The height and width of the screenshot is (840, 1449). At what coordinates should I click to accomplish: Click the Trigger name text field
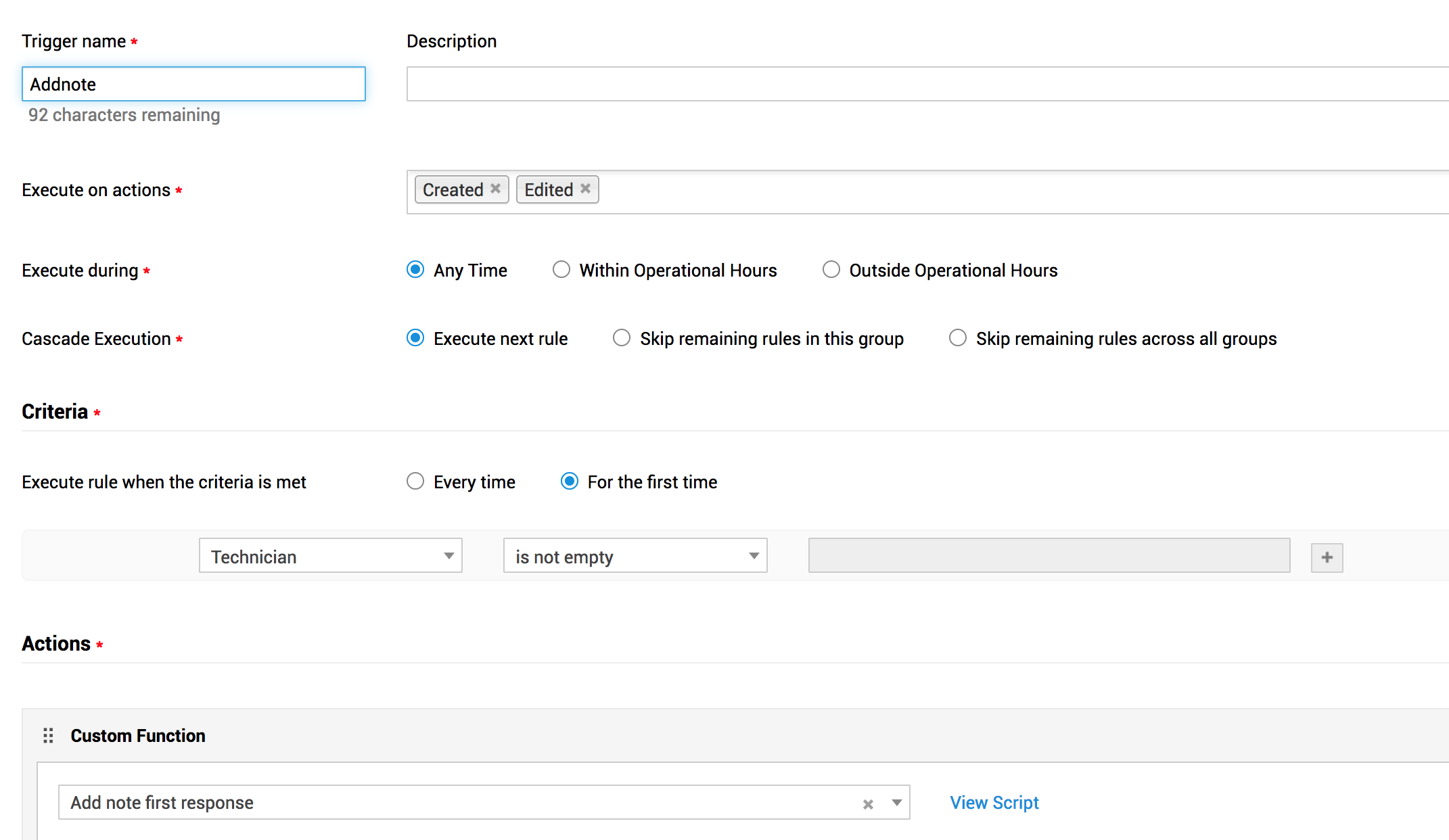pyautogui.click(x=193, y=85)
